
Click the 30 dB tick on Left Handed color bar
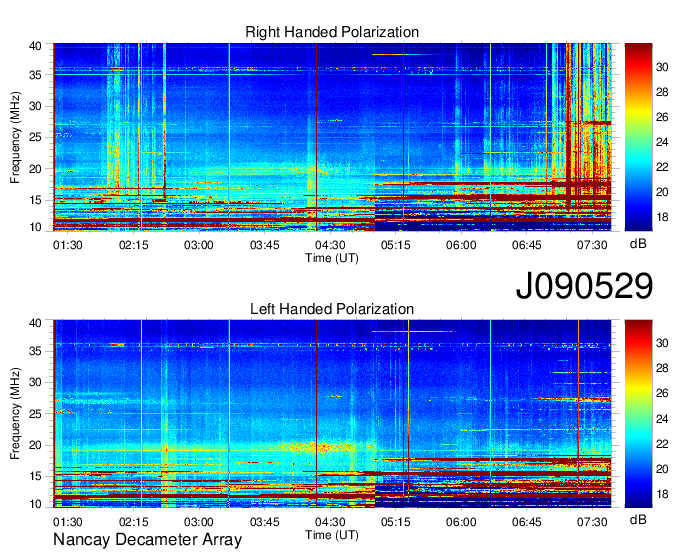662,343
